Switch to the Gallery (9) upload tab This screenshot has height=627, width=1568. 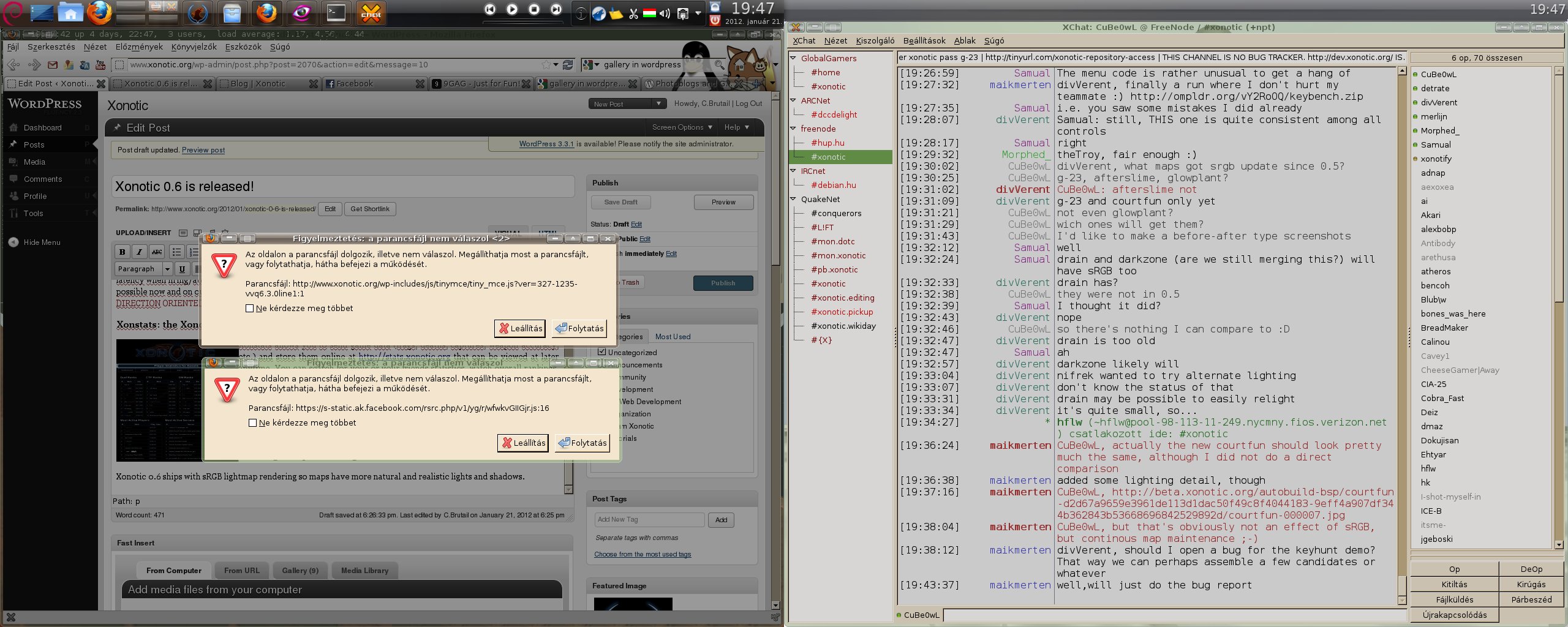click(300, 571)
